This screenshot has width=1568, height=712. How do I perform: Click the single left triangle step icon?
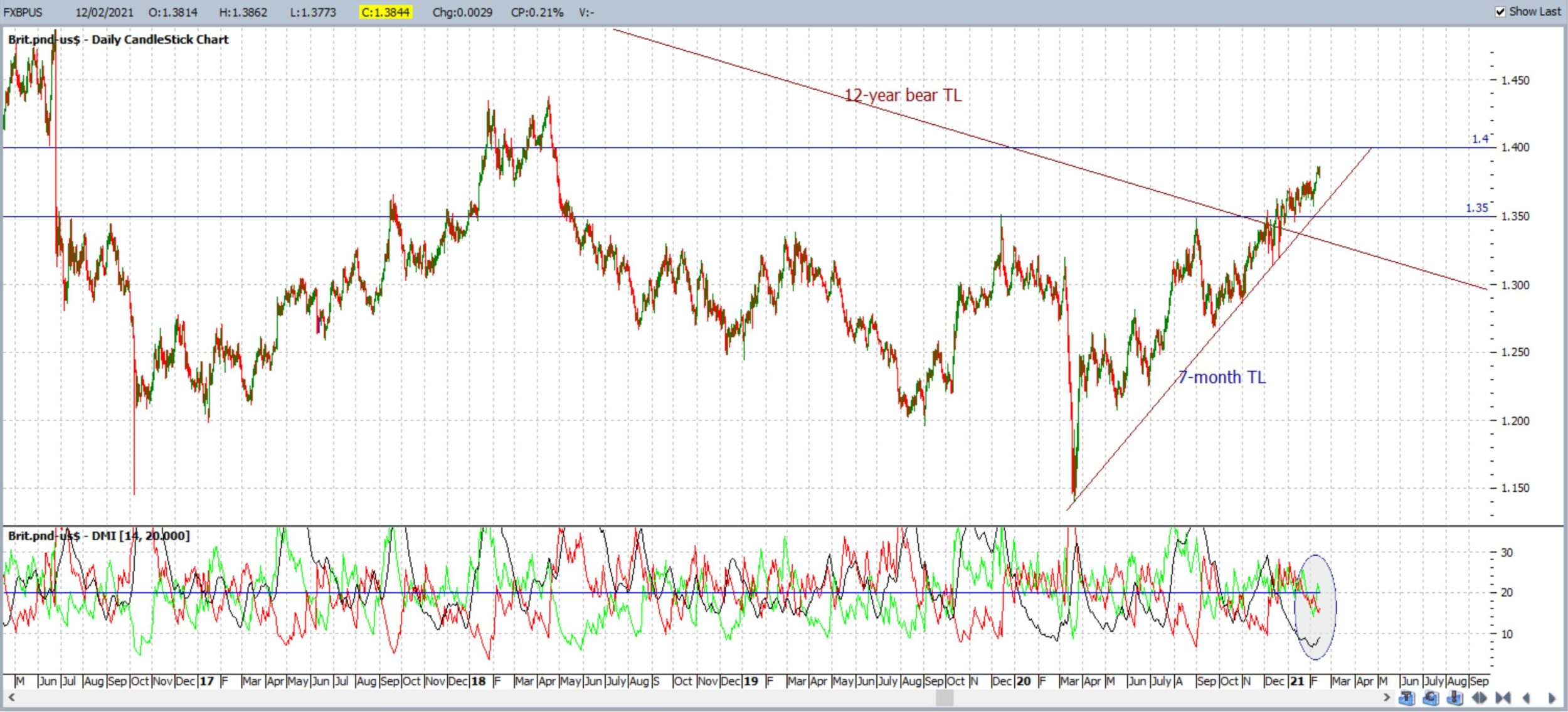1527,698
